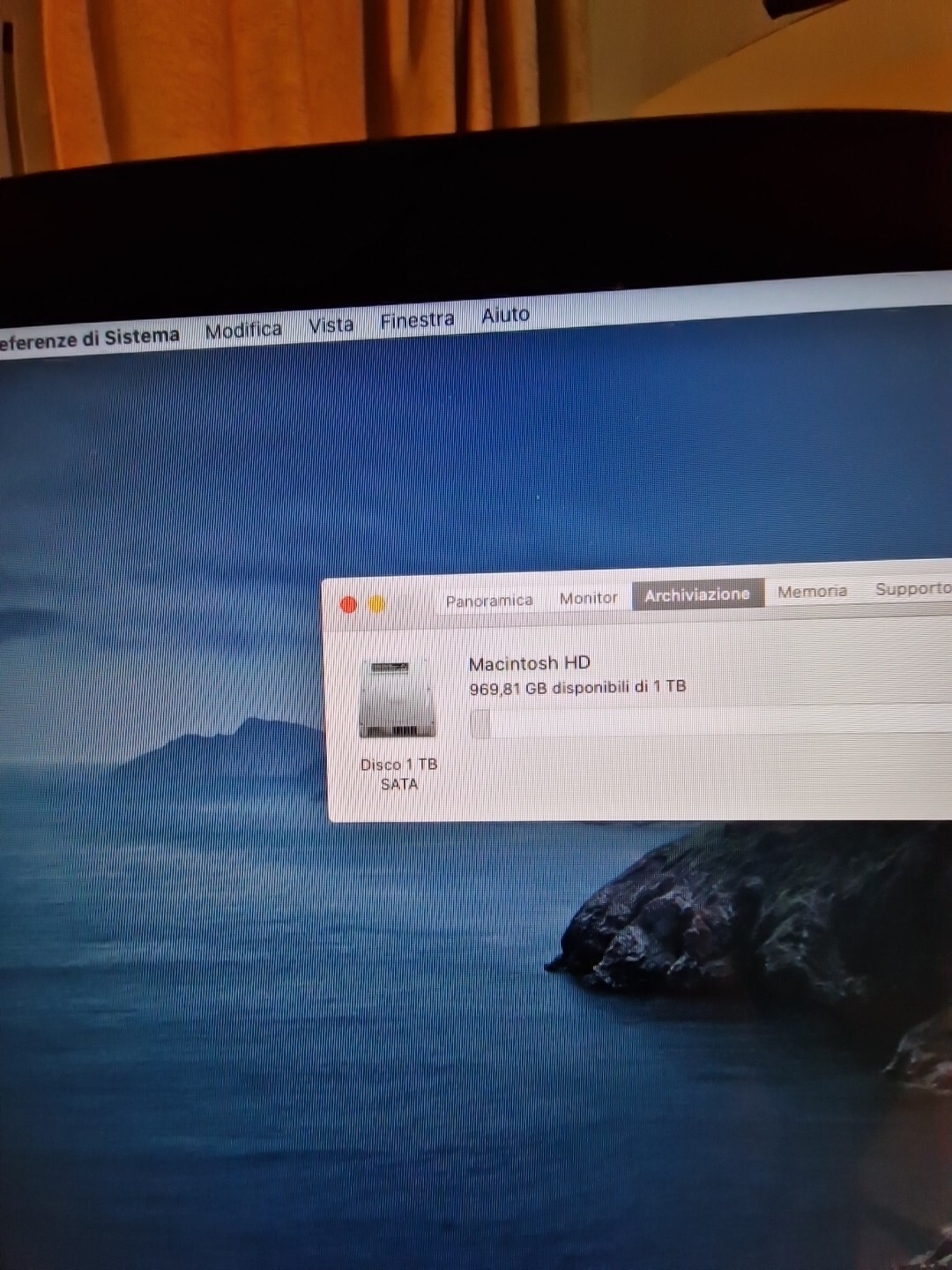
Task: Minimize the window with the yellow button
Action: tap(376, 604)
